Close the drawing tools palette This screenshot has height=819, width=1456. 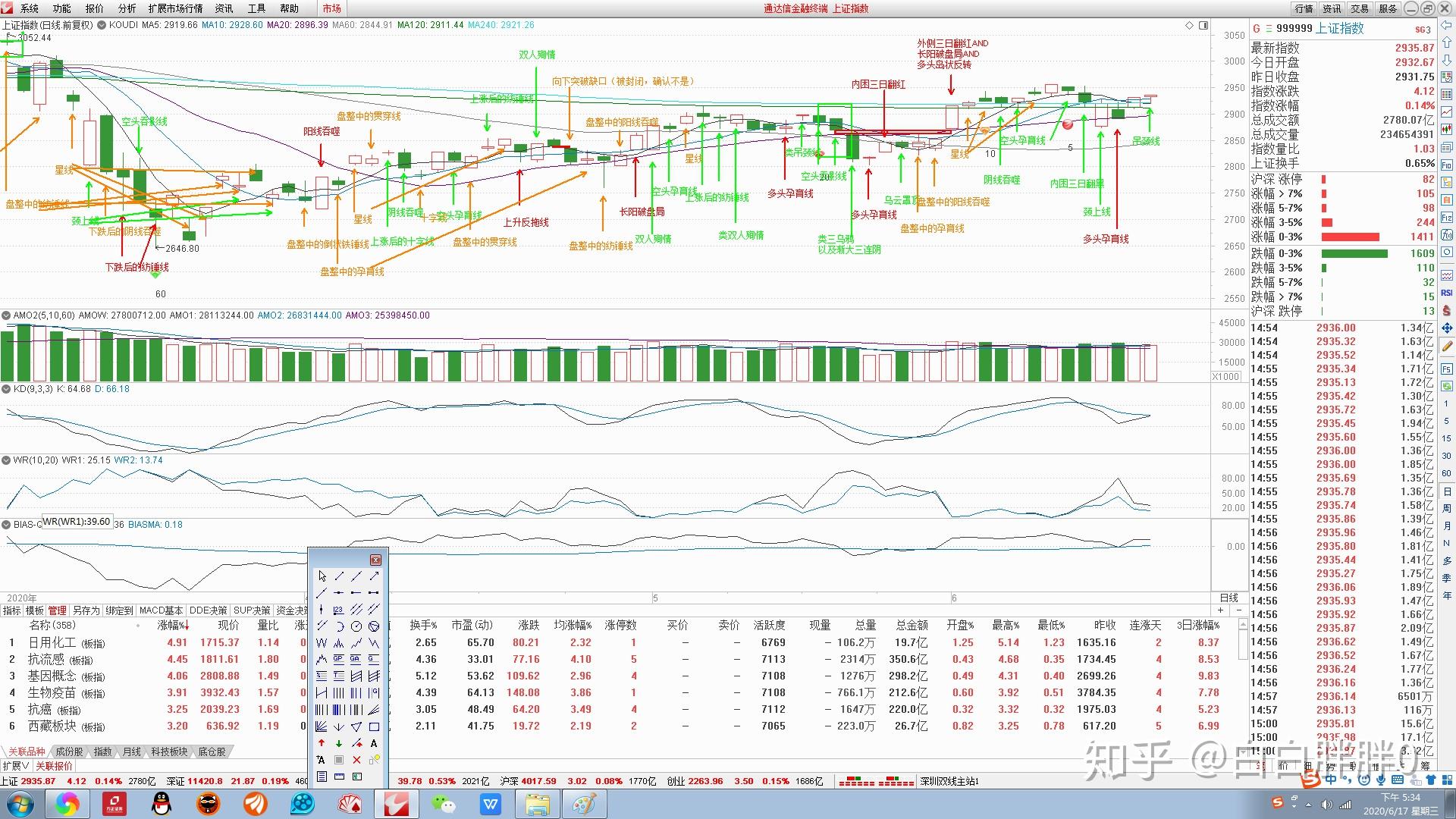point(375,560)
